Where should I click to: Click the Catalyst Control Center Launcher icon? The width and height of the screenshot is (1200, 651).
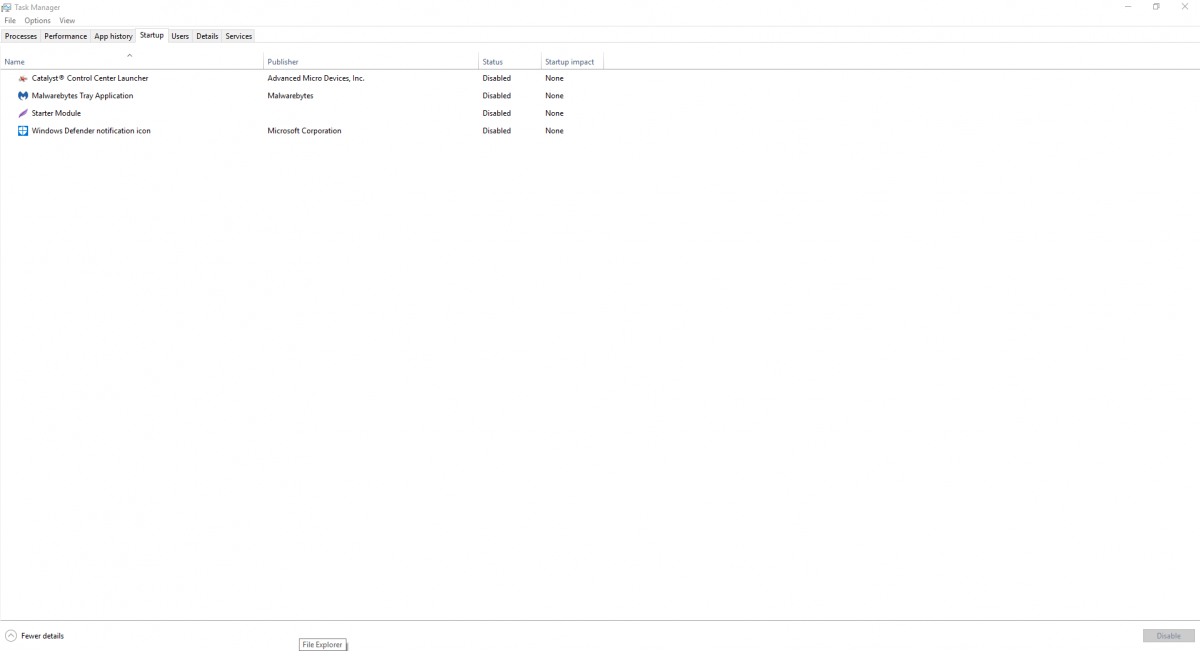[x=23, y=78]
